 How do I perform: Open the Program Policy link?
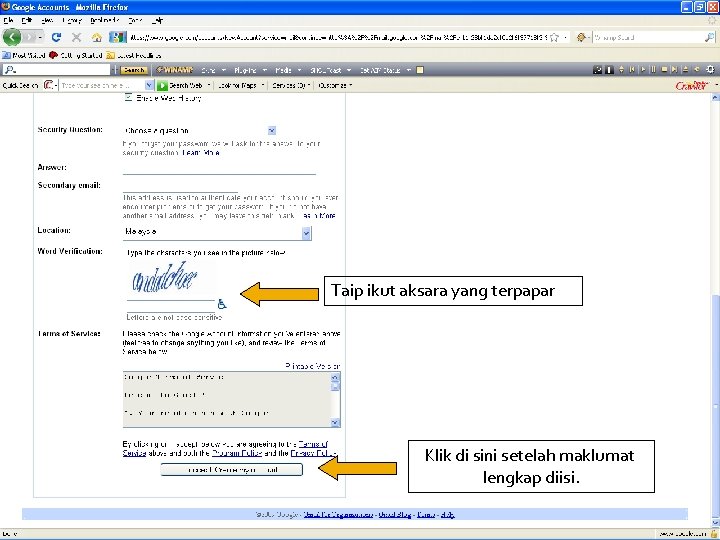236,453
